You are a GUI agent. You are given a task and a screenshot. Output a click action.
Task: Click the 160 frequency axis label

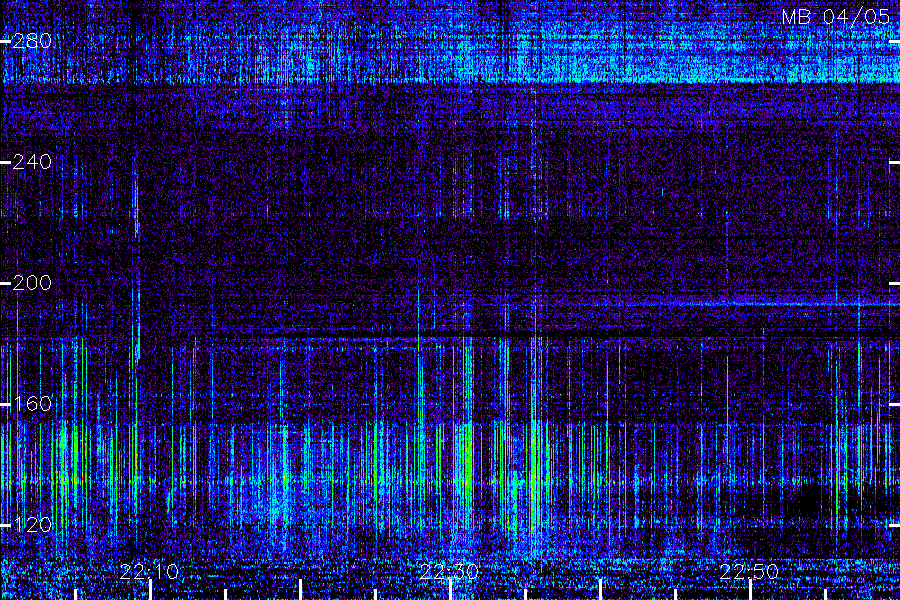coord(32,404)
